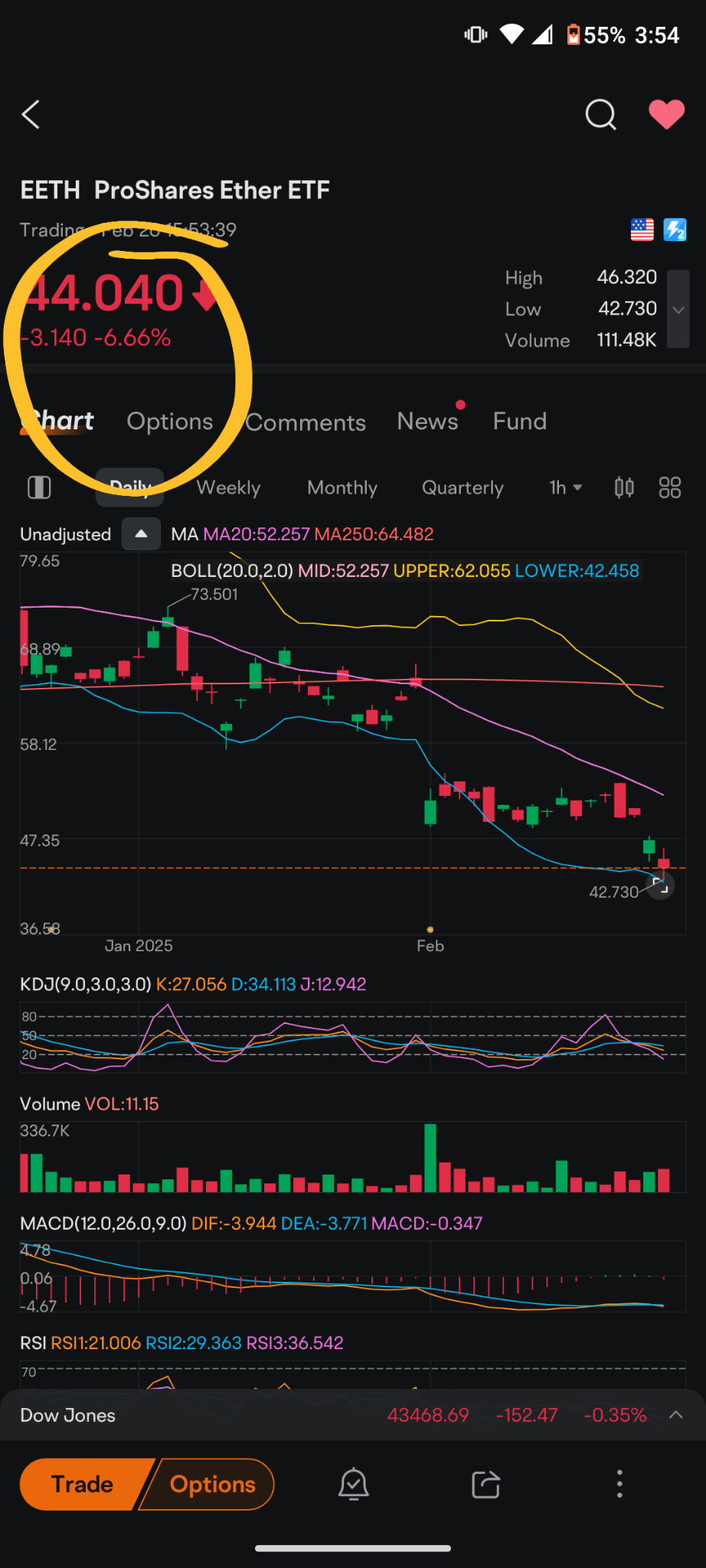
Task: Select the Quarterly chart interval
Action: [x=462, y=487]
